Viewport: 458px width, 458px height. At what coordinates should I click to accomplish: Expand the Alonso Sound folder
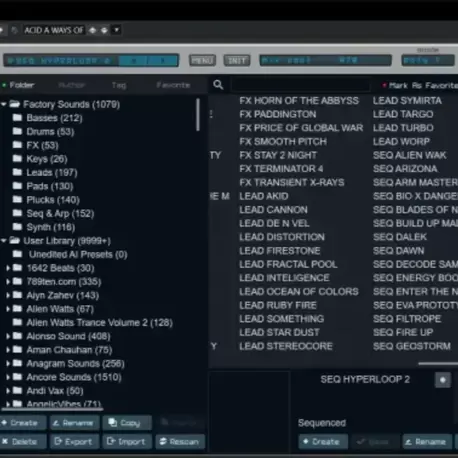click(x=8, y=336)
